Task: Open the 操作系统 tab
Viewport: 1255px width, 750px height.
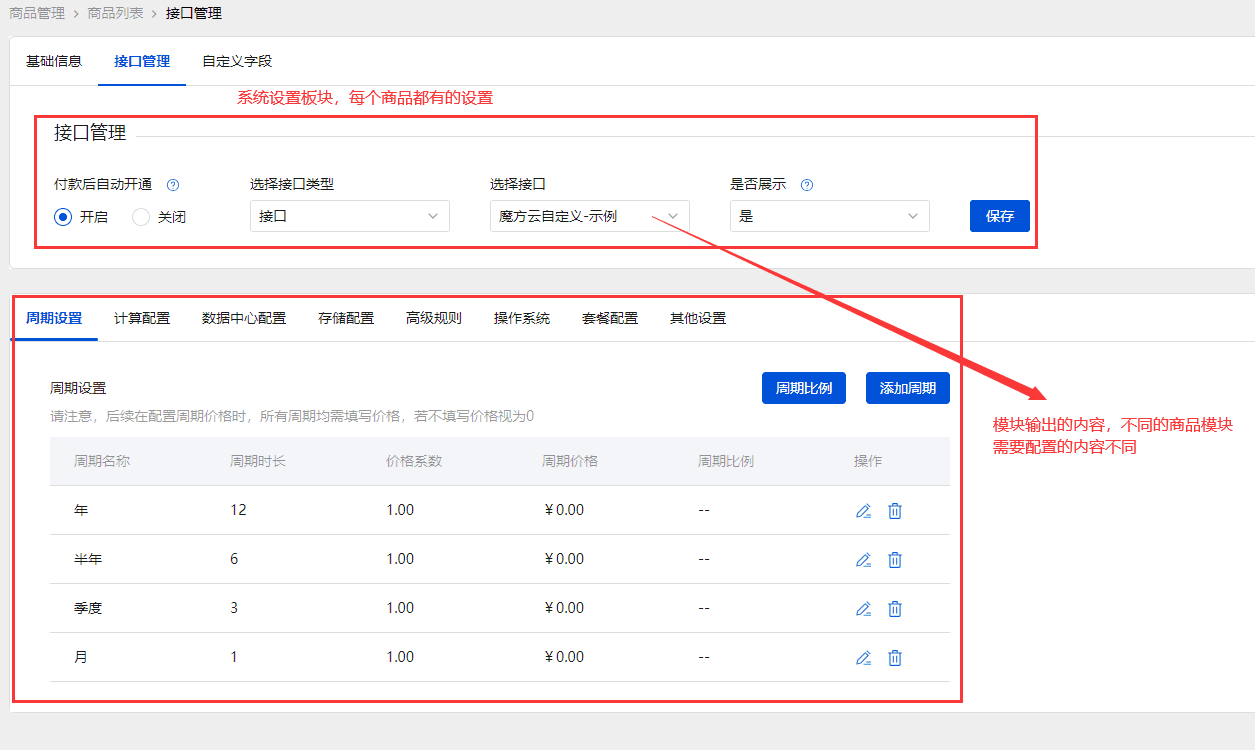Action: pyautogui.click(x=522, y=318)
